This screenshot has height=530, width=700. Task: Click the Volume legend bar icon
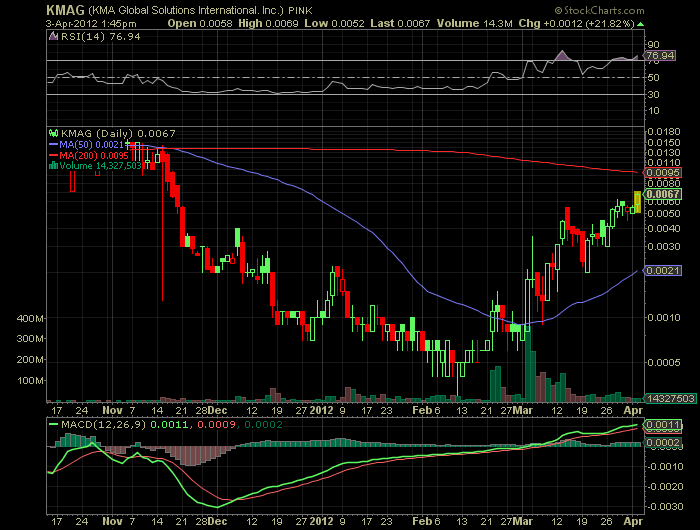point(51,166)
